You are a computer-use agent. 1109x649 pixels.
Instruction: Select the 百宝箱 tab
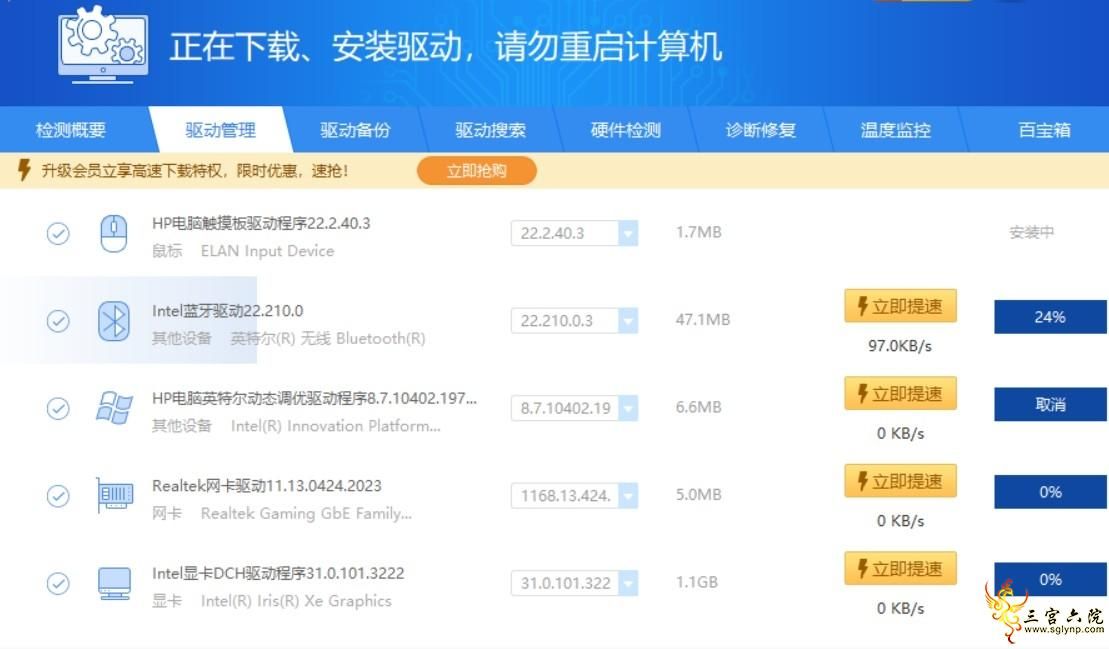(1045, 130)
